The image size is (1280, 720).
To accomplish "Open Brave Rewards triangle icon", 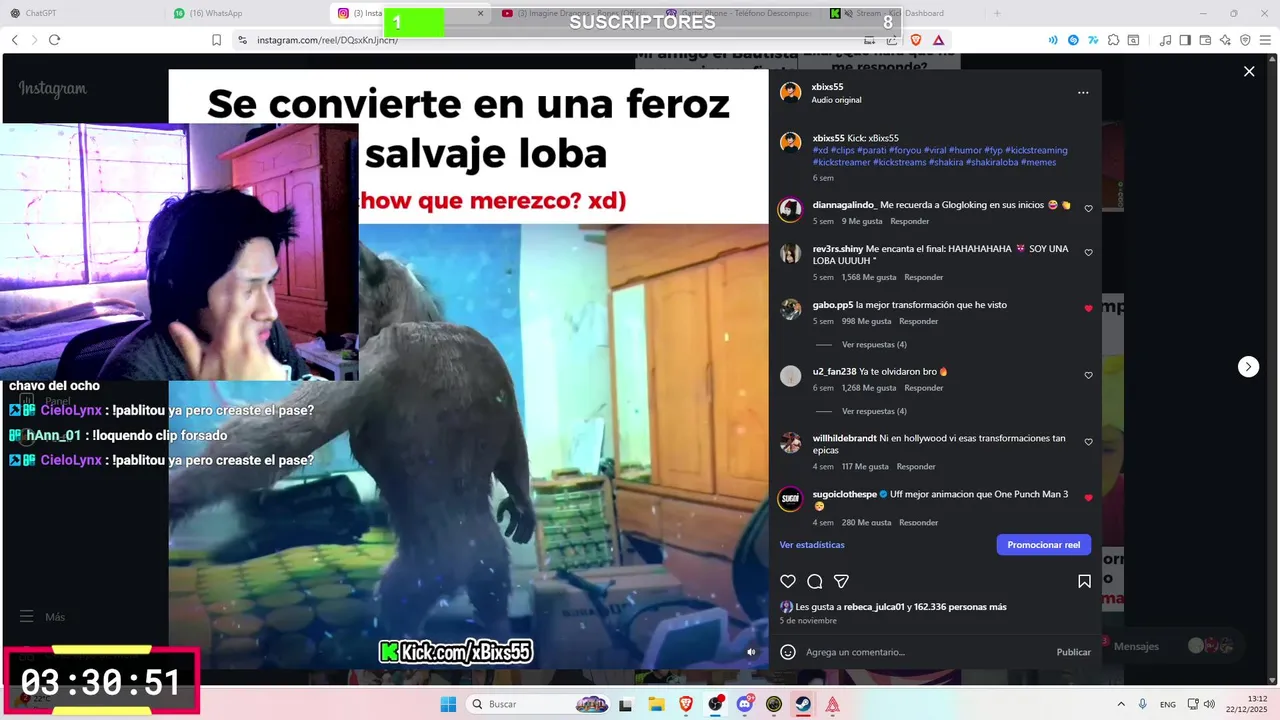I will (938, 40).
